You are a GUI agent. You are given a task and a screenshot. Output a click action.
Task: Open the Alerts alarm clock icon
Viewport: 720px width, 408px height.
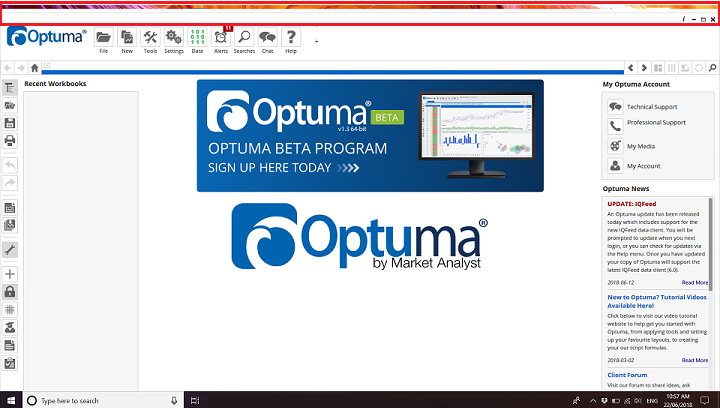pyautogui.click(x=221, y=38)
